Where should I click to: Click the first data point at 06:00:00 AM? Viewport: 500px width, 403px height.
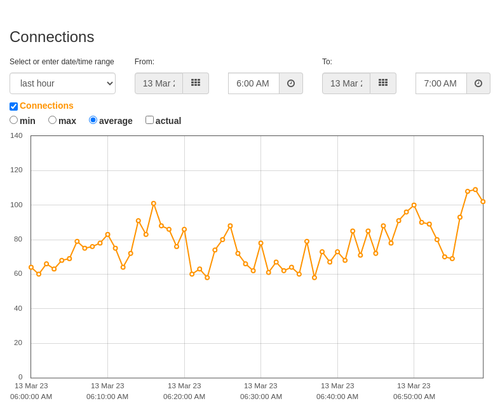tap(31, 267)
